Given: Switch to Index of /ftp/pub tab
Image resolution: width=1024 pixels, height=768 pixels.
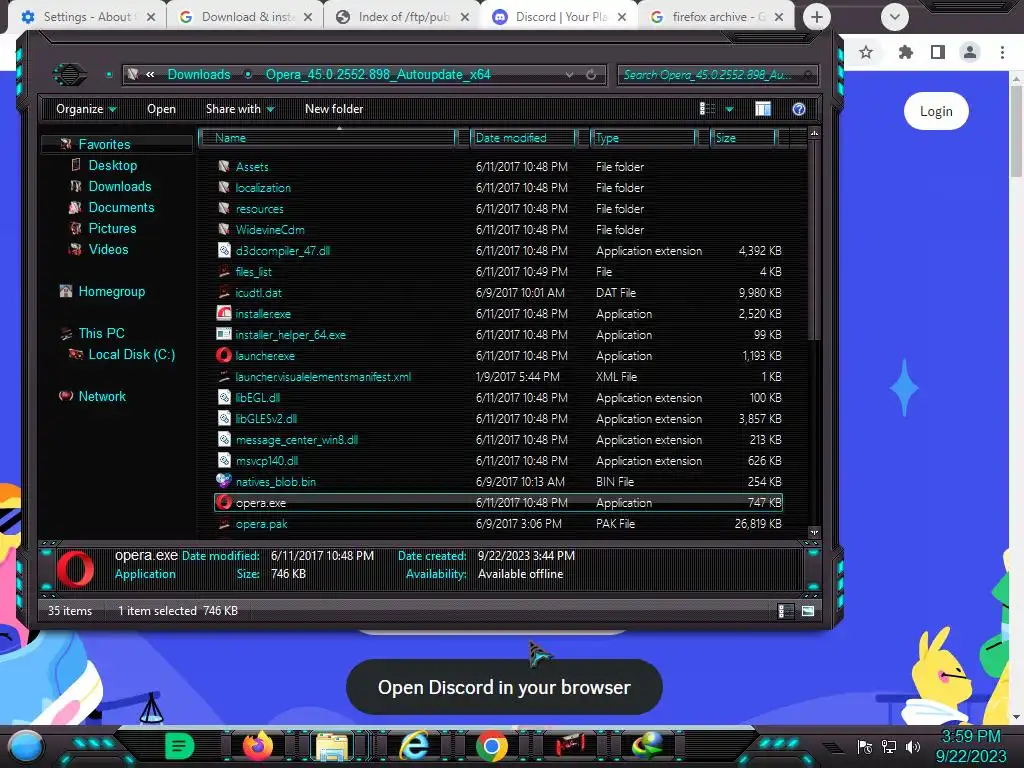Looking at the screenshot, I should [403, 17].
